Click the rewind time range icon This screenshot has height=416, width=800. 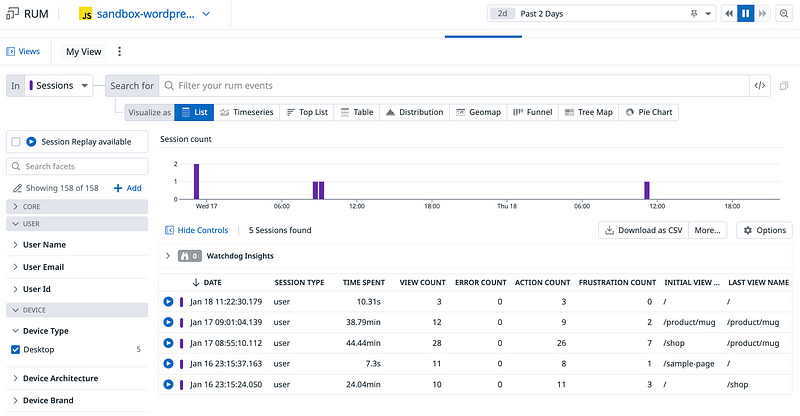pyautogui.click(x=729, y=14)
